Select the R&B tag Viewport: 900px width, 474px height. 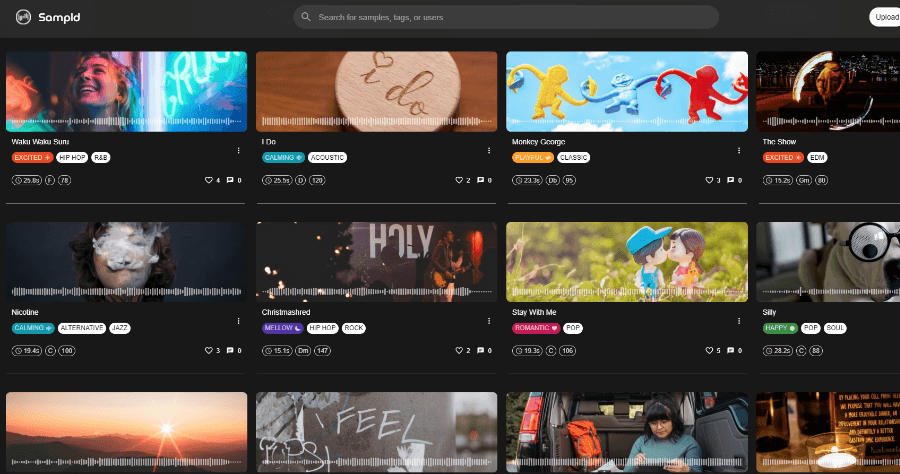[x=100, y=157]
